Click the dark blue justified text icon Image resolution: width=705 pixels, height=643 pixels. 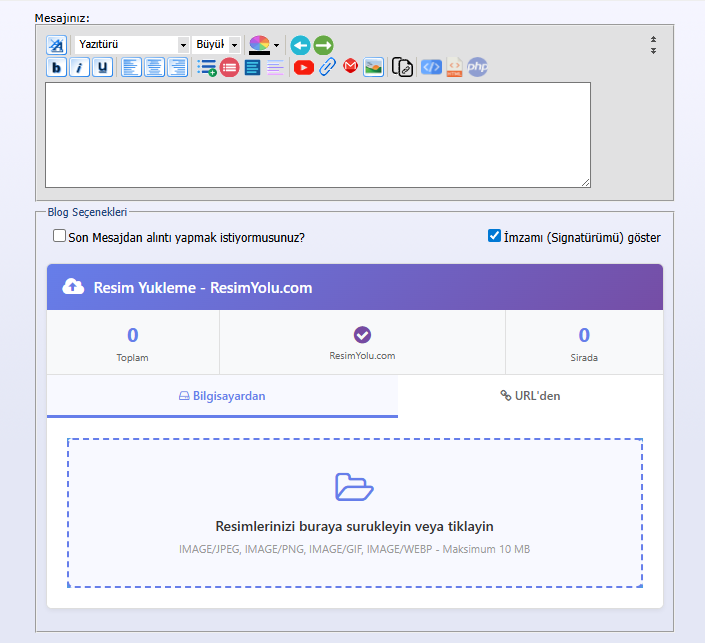[x=253, y=67]
